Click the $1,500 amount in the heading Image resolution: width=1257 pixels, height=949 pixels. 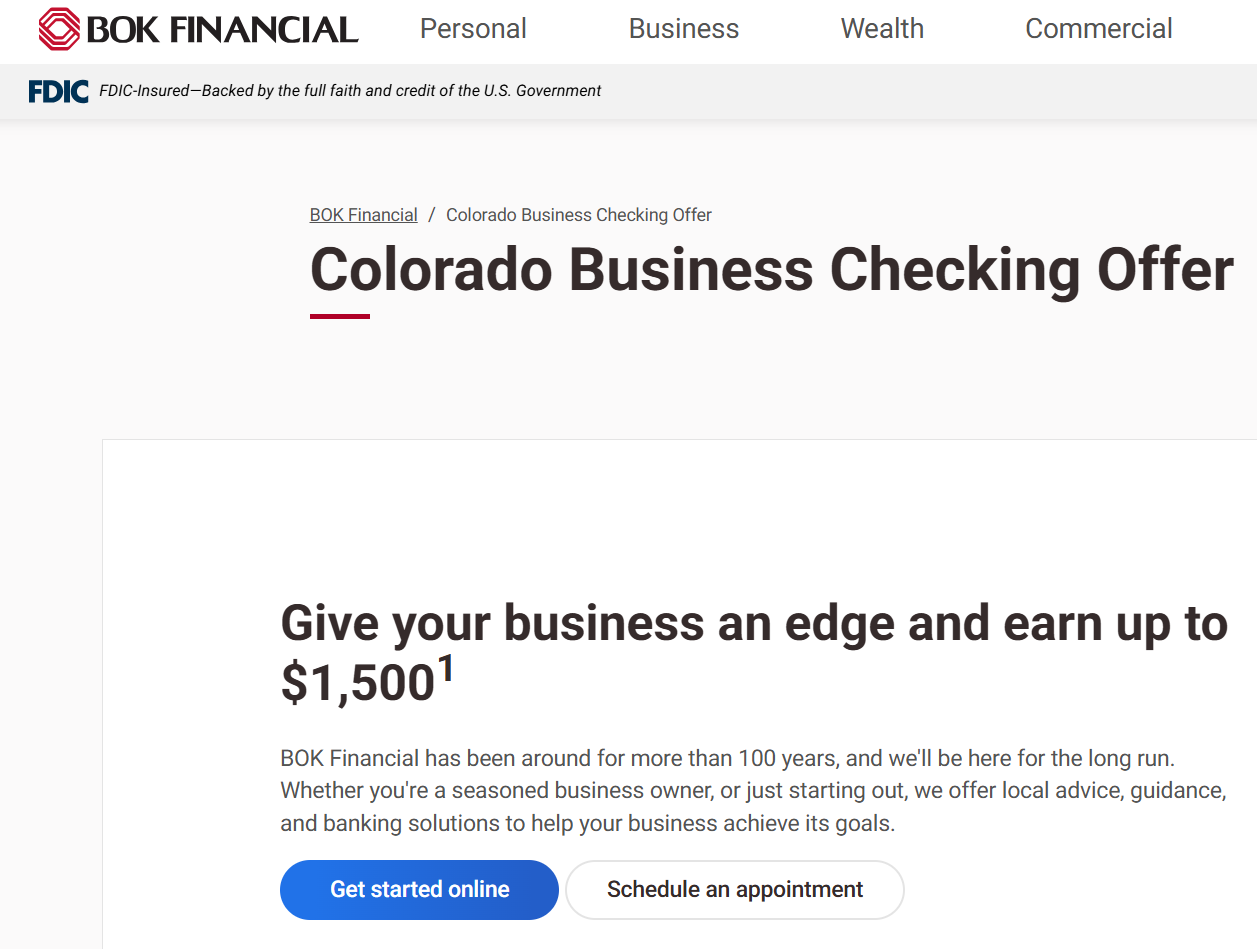[357, 683]
